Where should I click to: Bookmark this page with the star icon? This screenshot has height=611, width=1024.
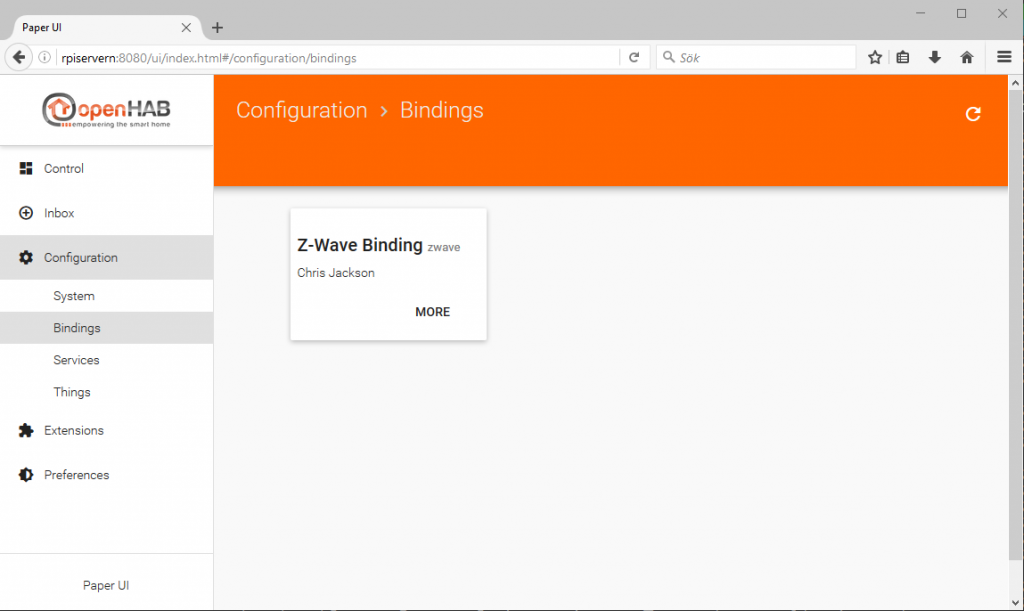875,57
